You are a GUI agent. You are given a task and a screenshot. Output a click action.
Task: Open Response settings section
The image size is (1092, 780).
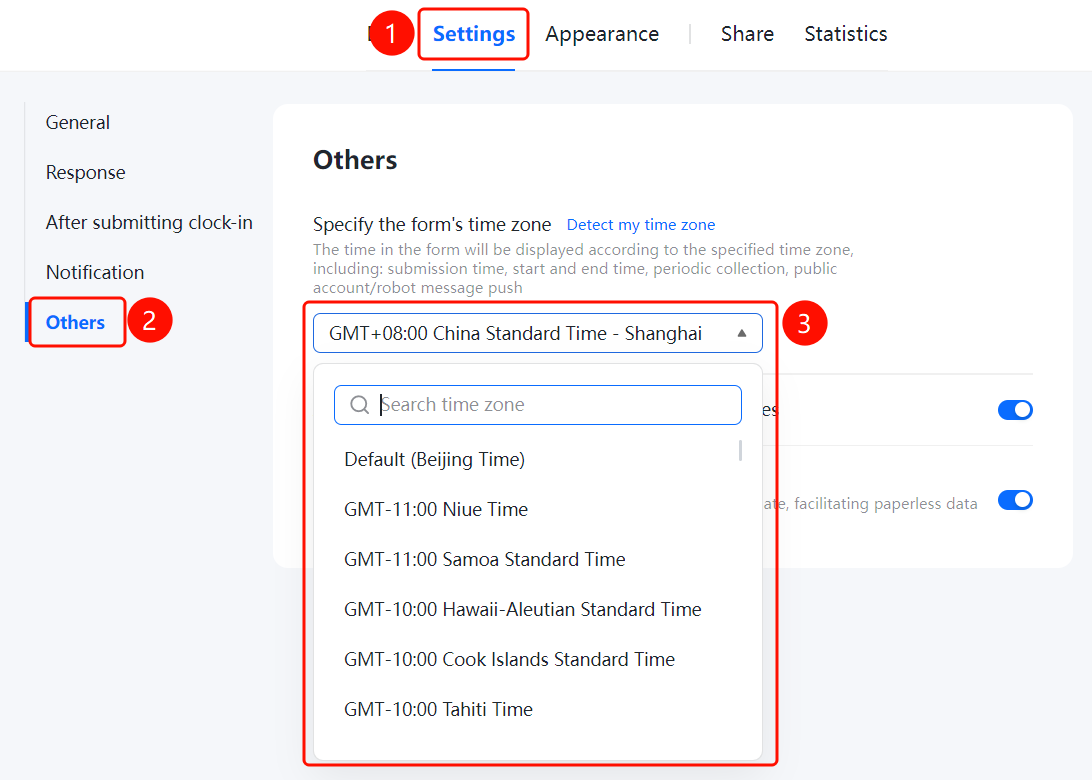86,173
